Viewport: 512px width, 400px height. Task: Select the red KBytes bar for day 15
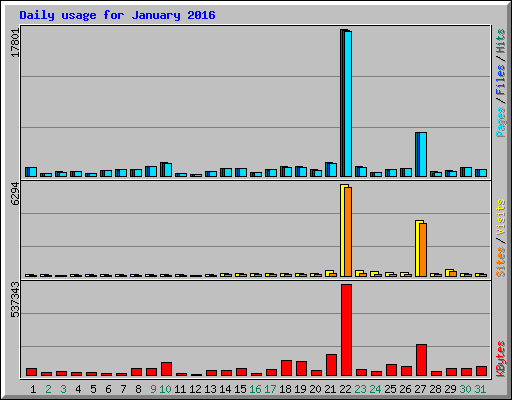tap(241, 372)
